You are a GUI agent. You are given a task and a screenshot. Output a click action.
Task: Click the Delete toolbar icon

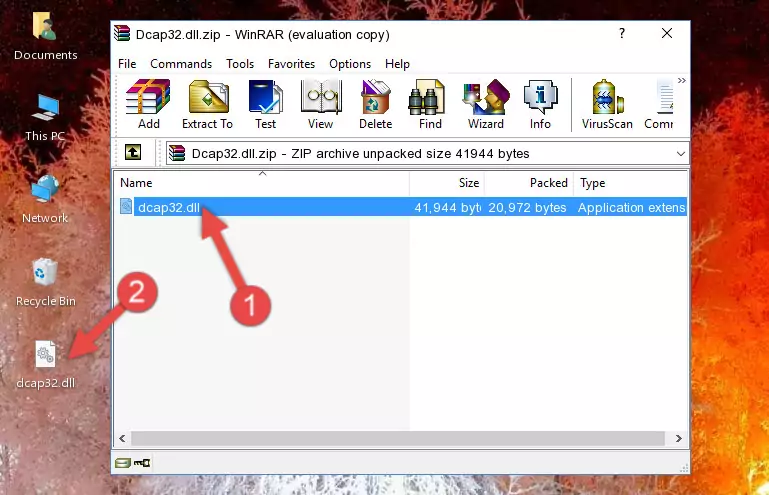tap(375, 104)
